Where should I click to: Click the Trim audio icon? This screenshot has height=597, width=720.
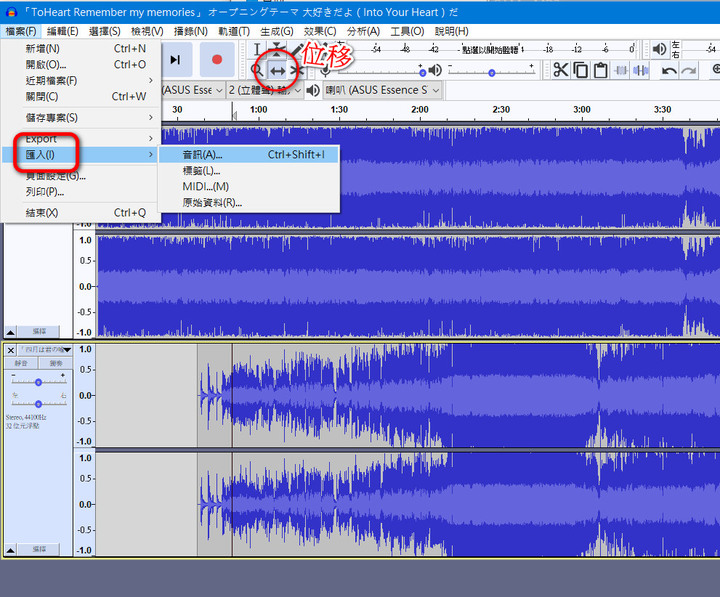pyautogui.click(x=621, y=70)
